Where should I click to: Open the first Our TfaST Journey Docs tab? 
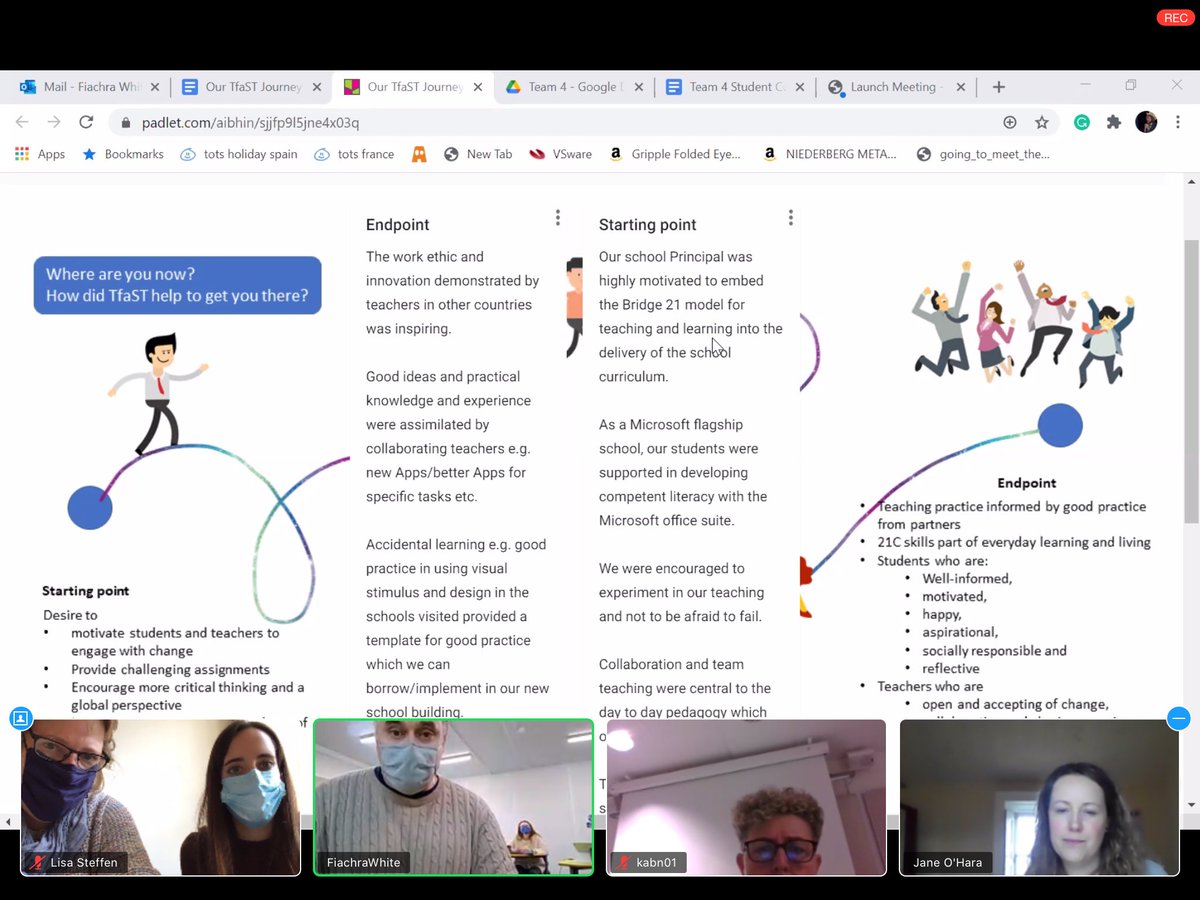tap(252, 87)
